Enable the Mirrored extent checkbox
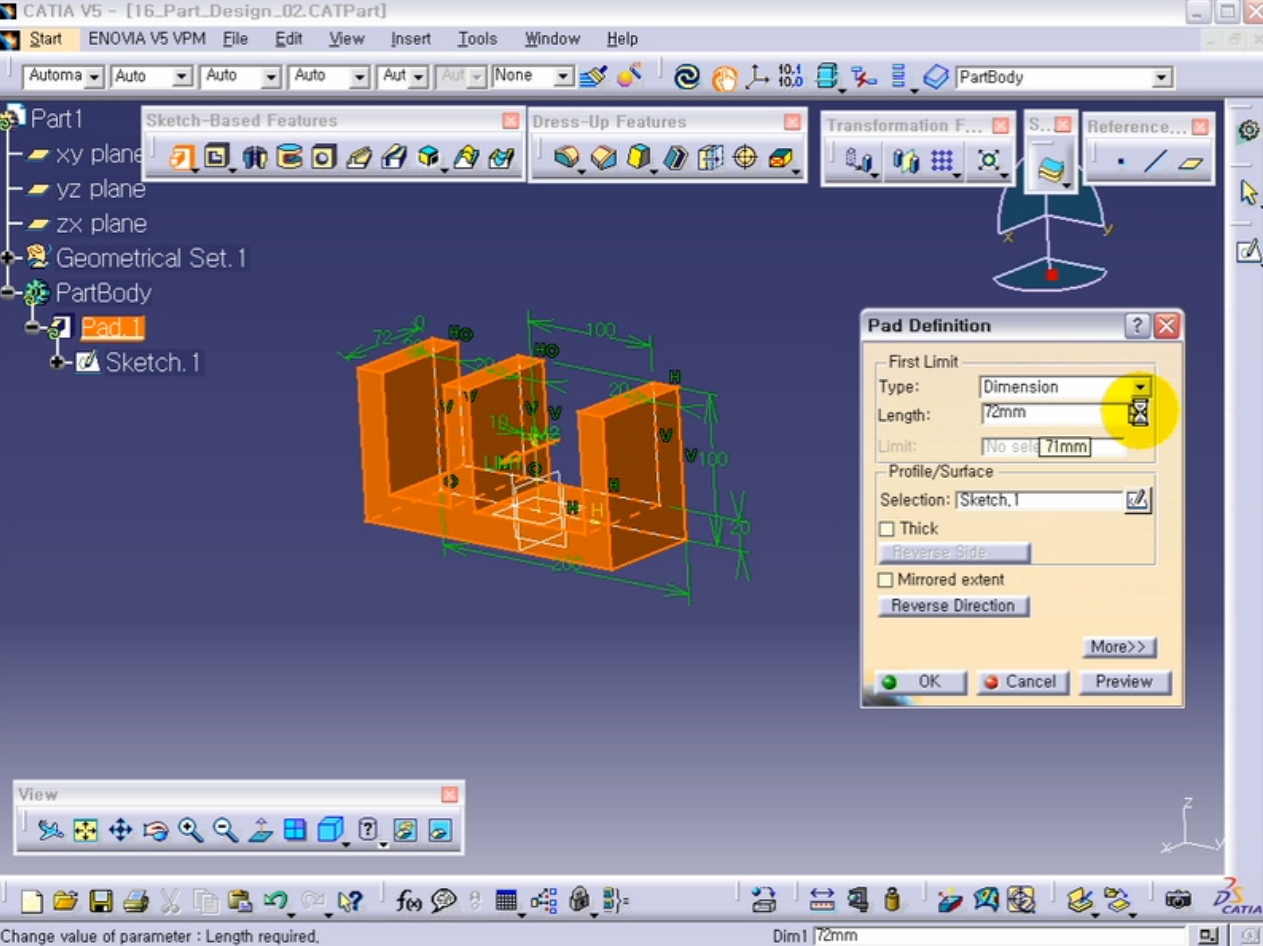1263x946 pixels. [x=886, y=580]
